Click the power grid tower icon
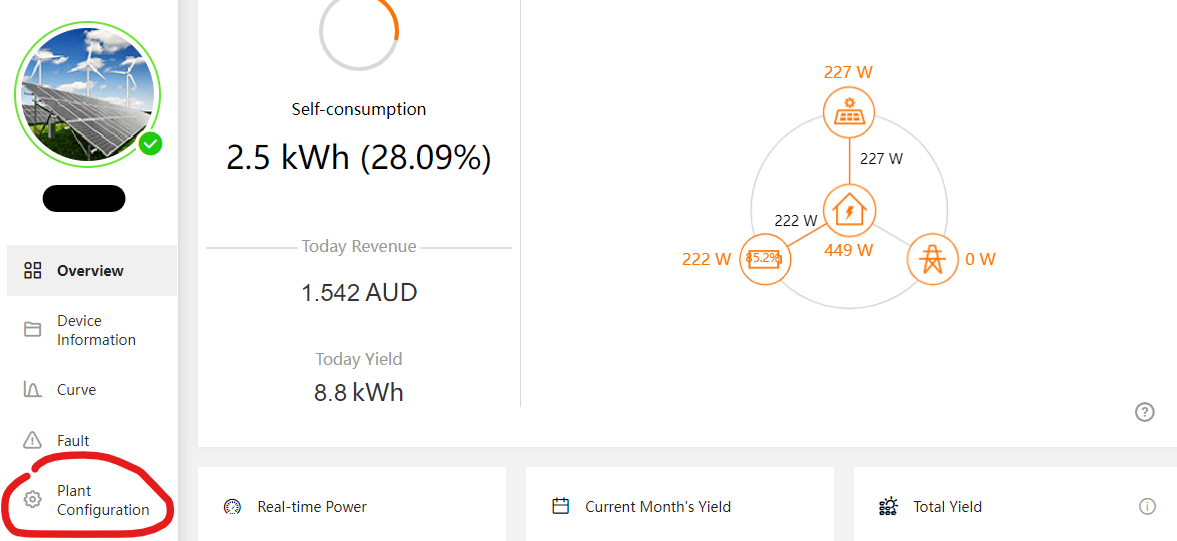1177x541 pixels. click(x=933, y=259)
